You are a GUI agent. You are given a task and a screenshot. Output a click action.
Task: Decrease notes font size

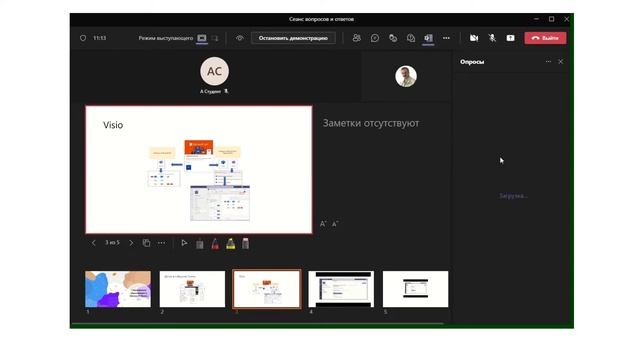click(x=335, y=224)
